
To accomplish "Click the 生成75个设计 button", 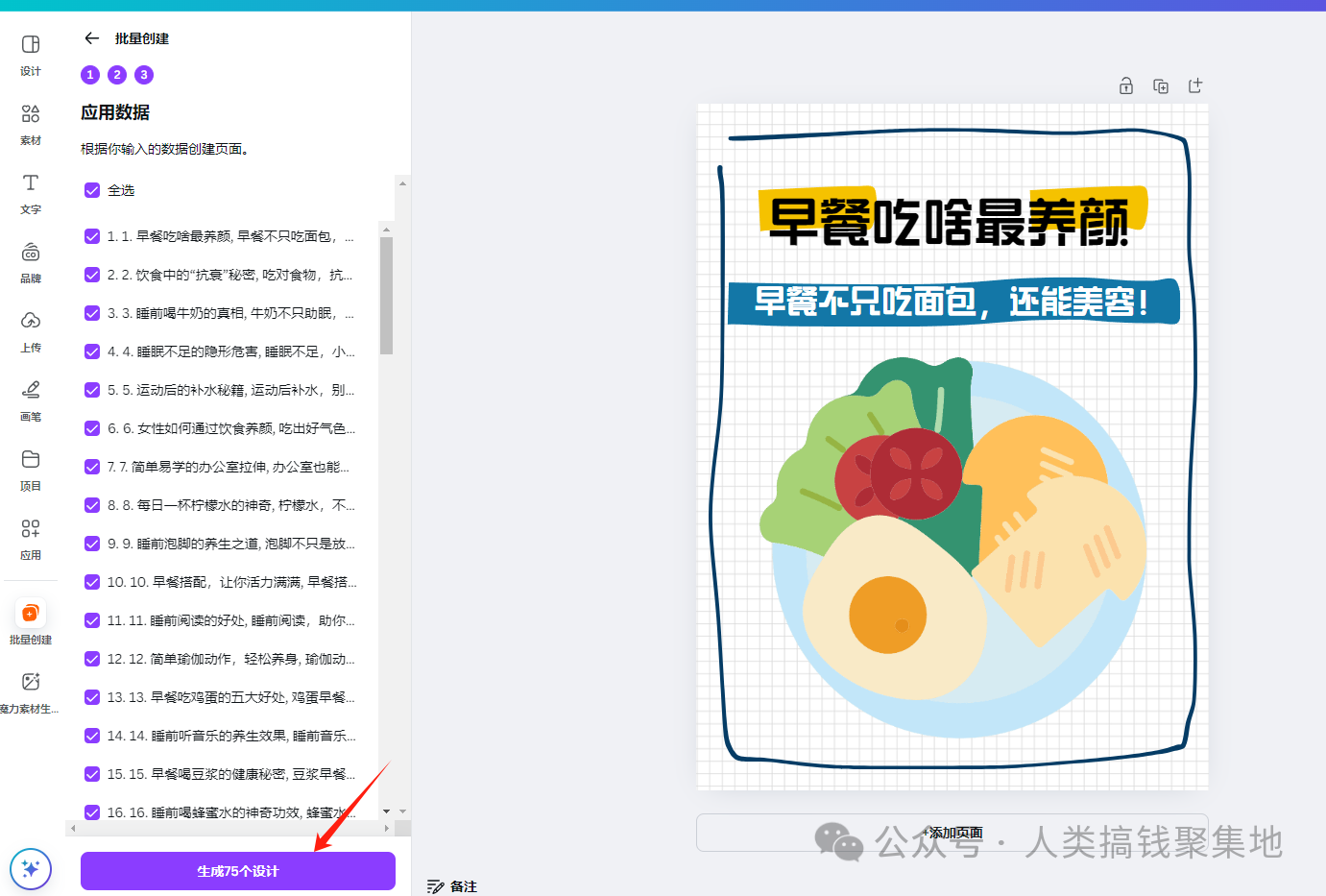I will [237, 871].
